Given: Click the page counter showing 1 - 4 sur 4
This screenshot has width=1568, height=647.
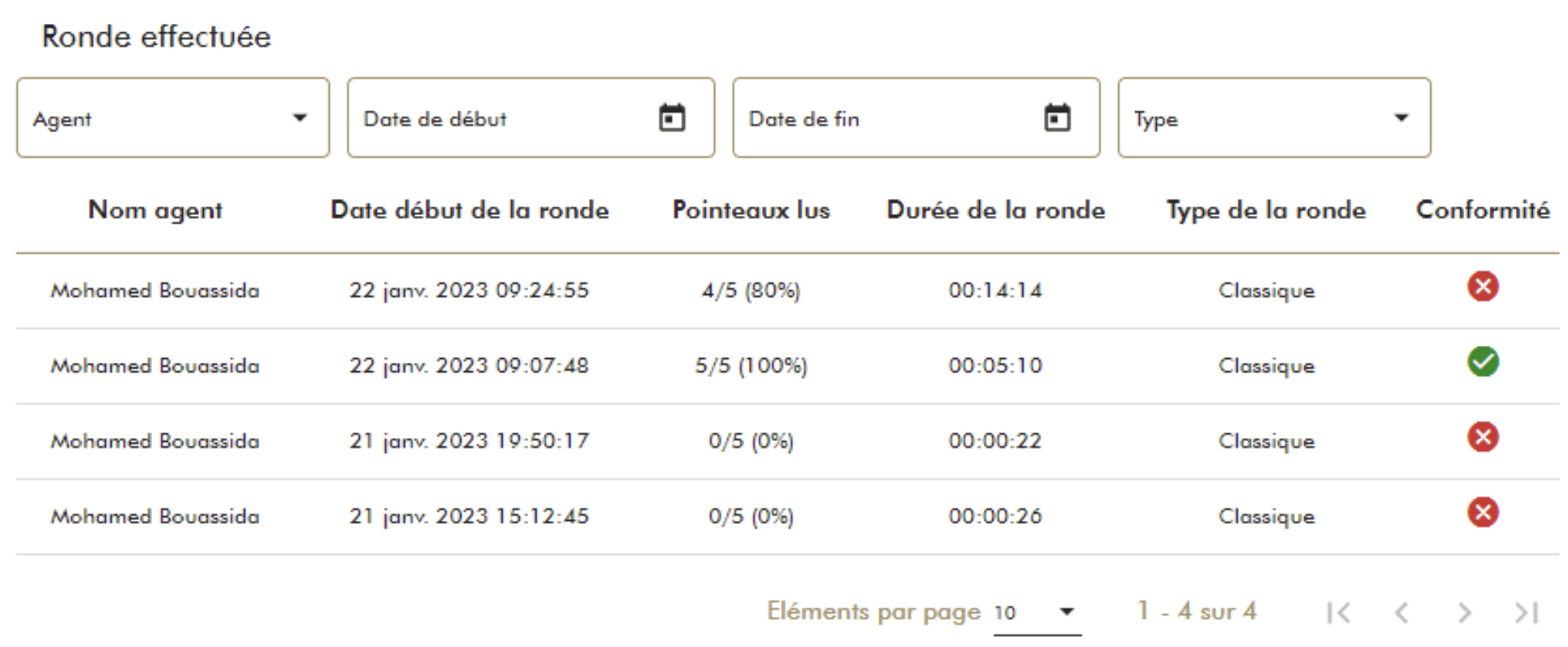Looking at the screenshot, I should (1196, 612).
